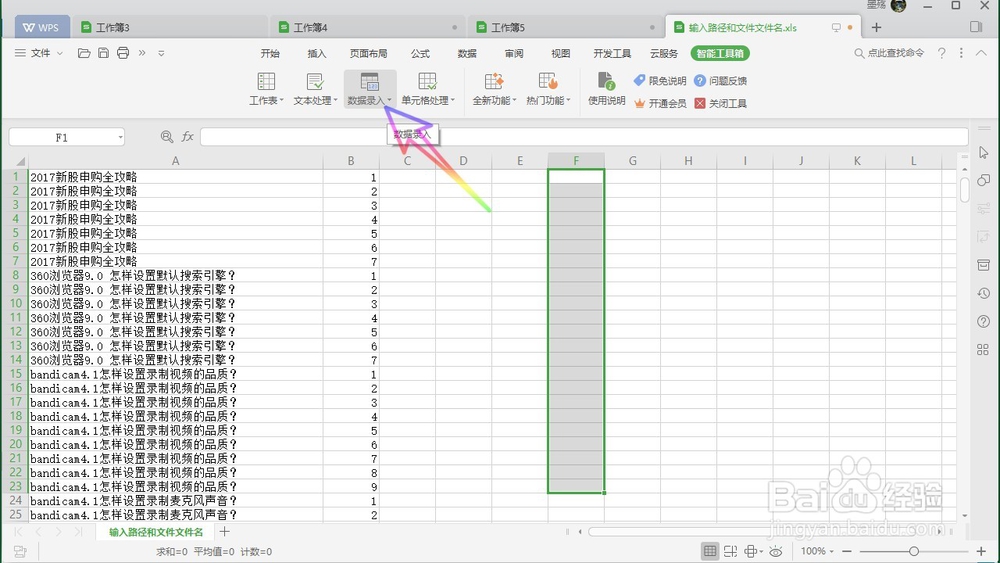
Task: Select the 输入路径和文件文件名 sheet tab
Action: [x=156, y=532]
